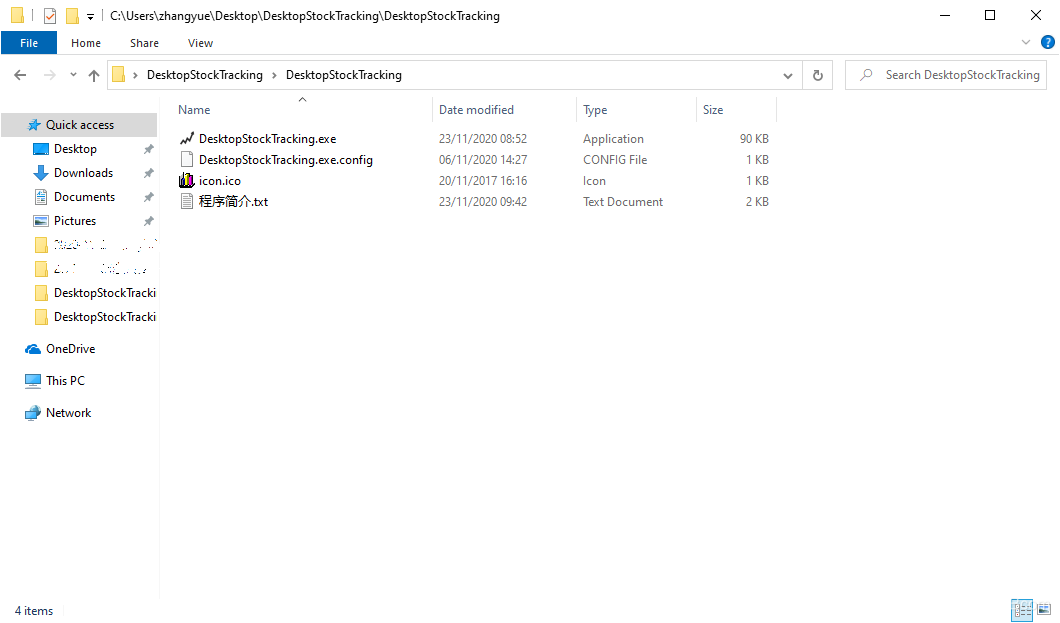Select the parent DesktopStockTracking breadcrumb
1060x623 pixels.
[x=205, y=75]
